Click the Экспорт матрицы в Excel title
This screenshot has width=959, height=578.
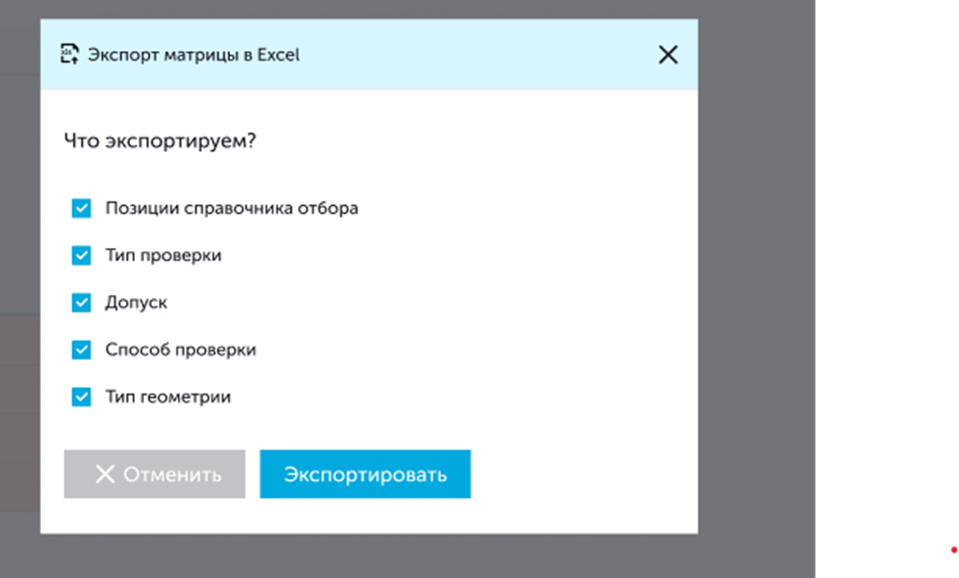coord(193,55)
